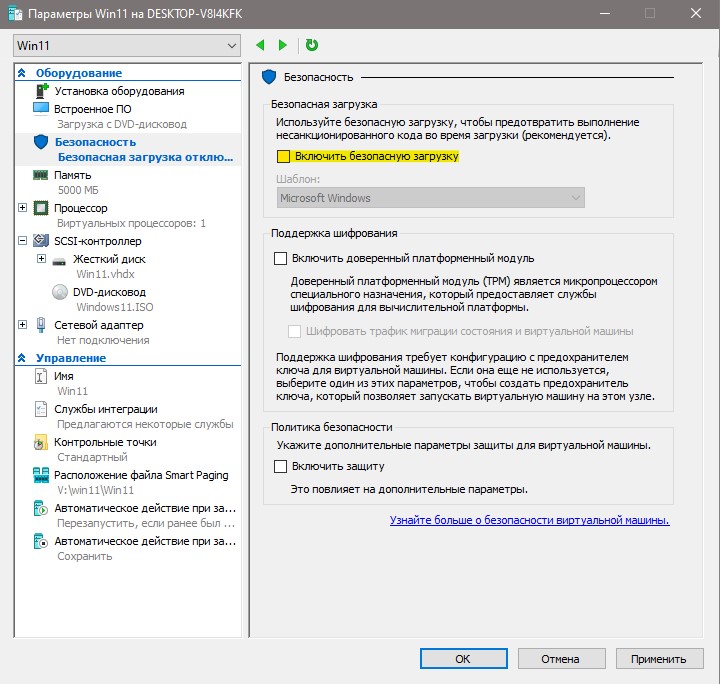Click the Процессор CPU icon
The width and height of the screenshot is (720, 684).
[x=41, y=208]
